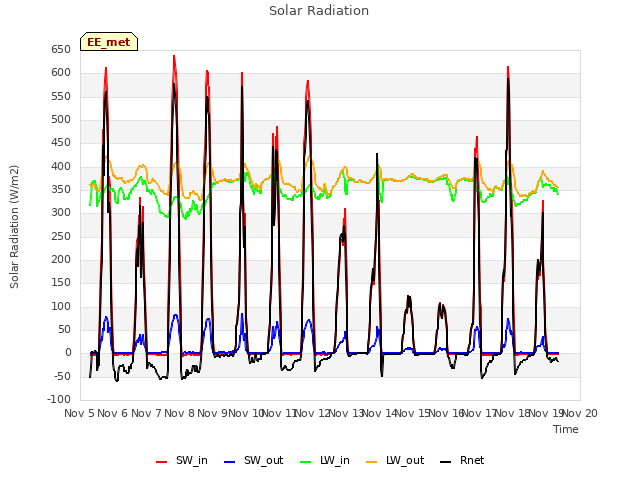Click the Nov 7 x-axis date label
The height and width of the screenshot is (480, 640).
click(146, 413)
